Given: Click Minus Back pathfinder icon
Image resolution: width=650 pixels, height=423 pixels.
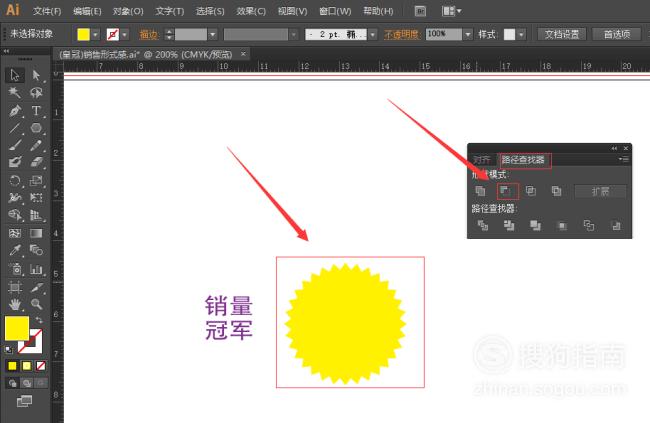Looking at the screenshot, I should 616,226.
